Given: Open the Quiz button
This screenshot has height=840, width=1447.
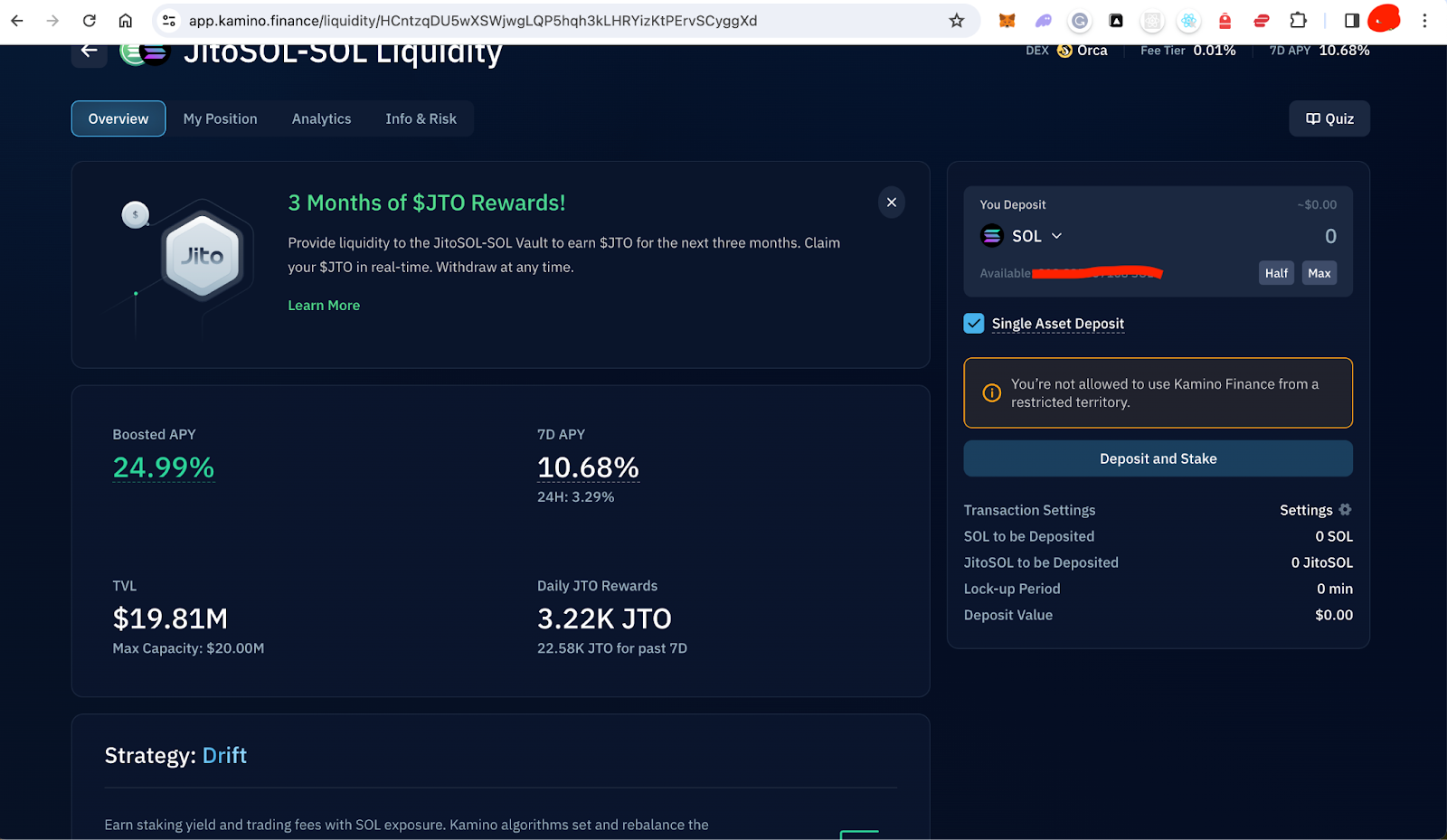Looking at the screenshot, I should click(x=1329, y=118).
